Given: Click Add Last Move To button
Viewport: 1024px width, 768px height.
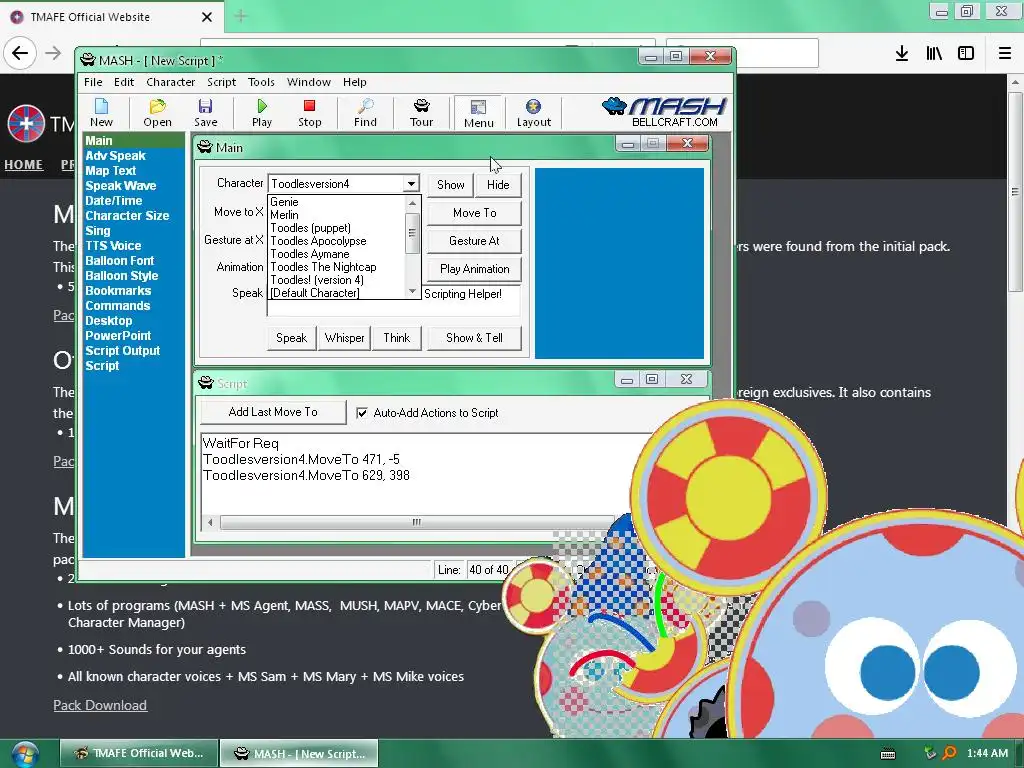Looking at the screenshot, I should pos(273,412).
